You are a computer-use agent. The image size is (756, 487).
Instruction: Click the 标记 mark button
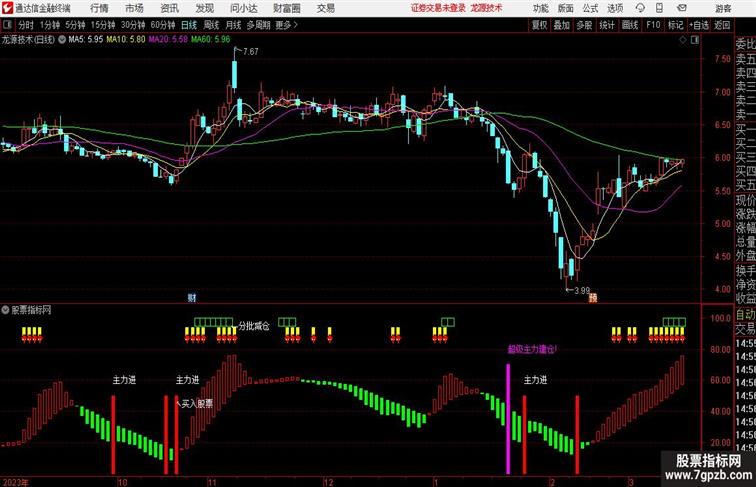(x=675, y=25)
